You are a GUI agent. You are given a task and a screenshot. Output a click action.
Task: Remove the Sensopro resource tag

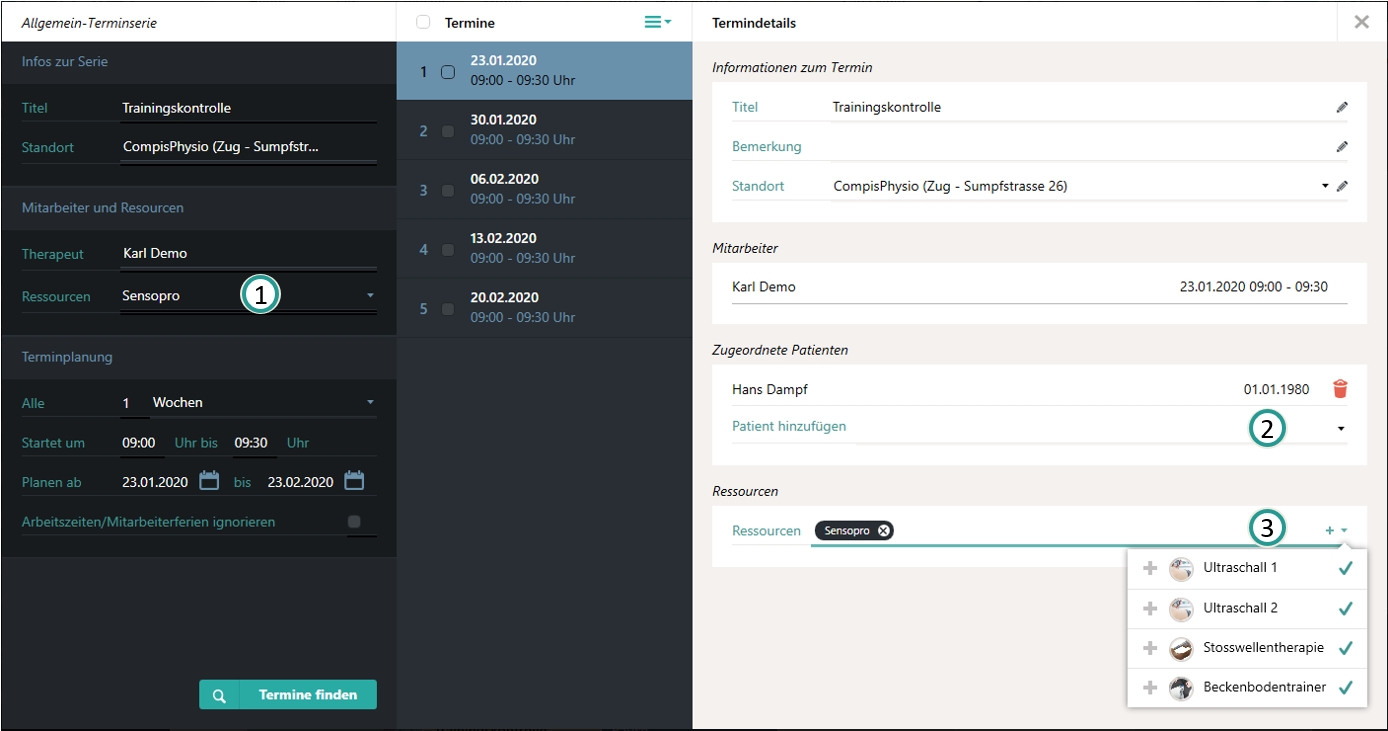(883, 531)
